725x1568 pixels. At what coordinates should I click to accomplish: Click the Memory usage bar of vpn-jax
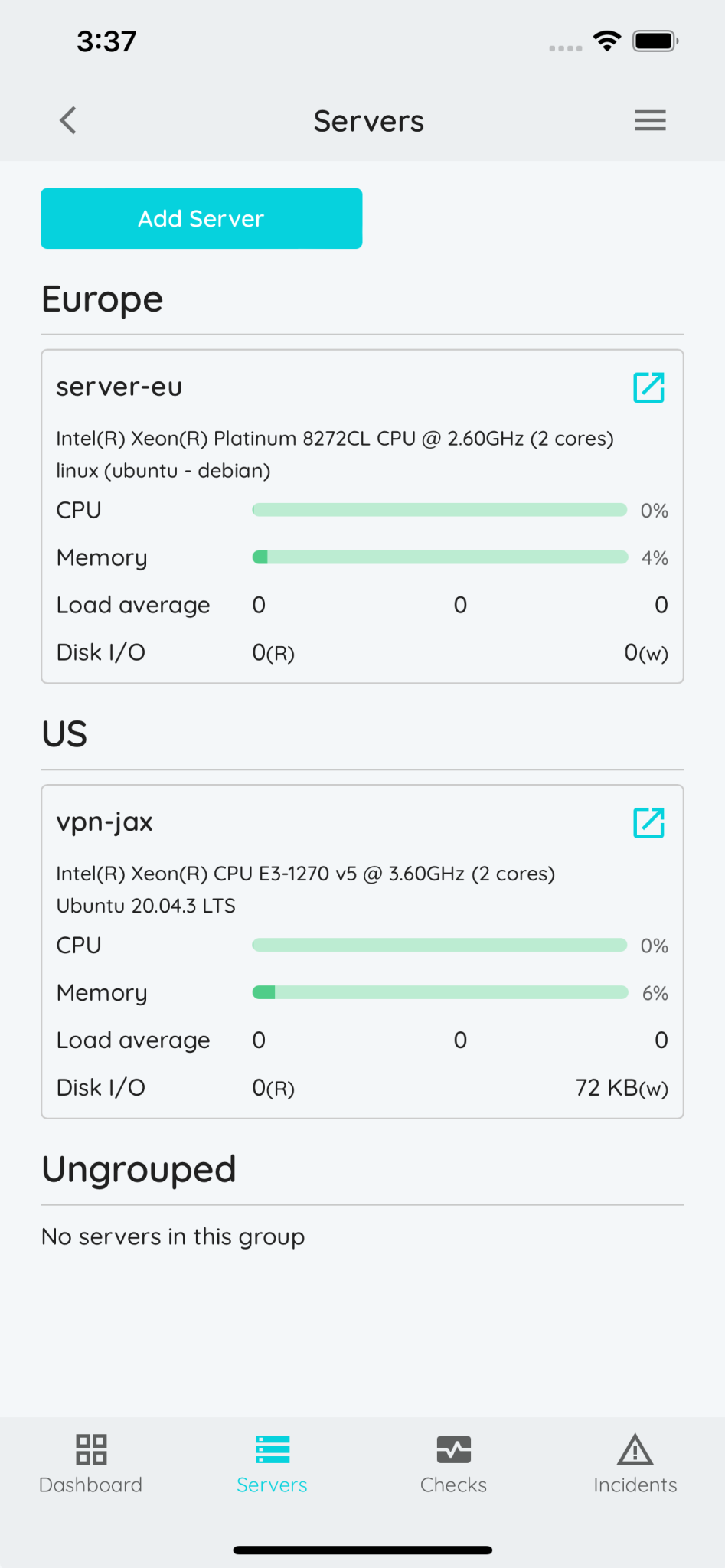[x=439, y=991]
